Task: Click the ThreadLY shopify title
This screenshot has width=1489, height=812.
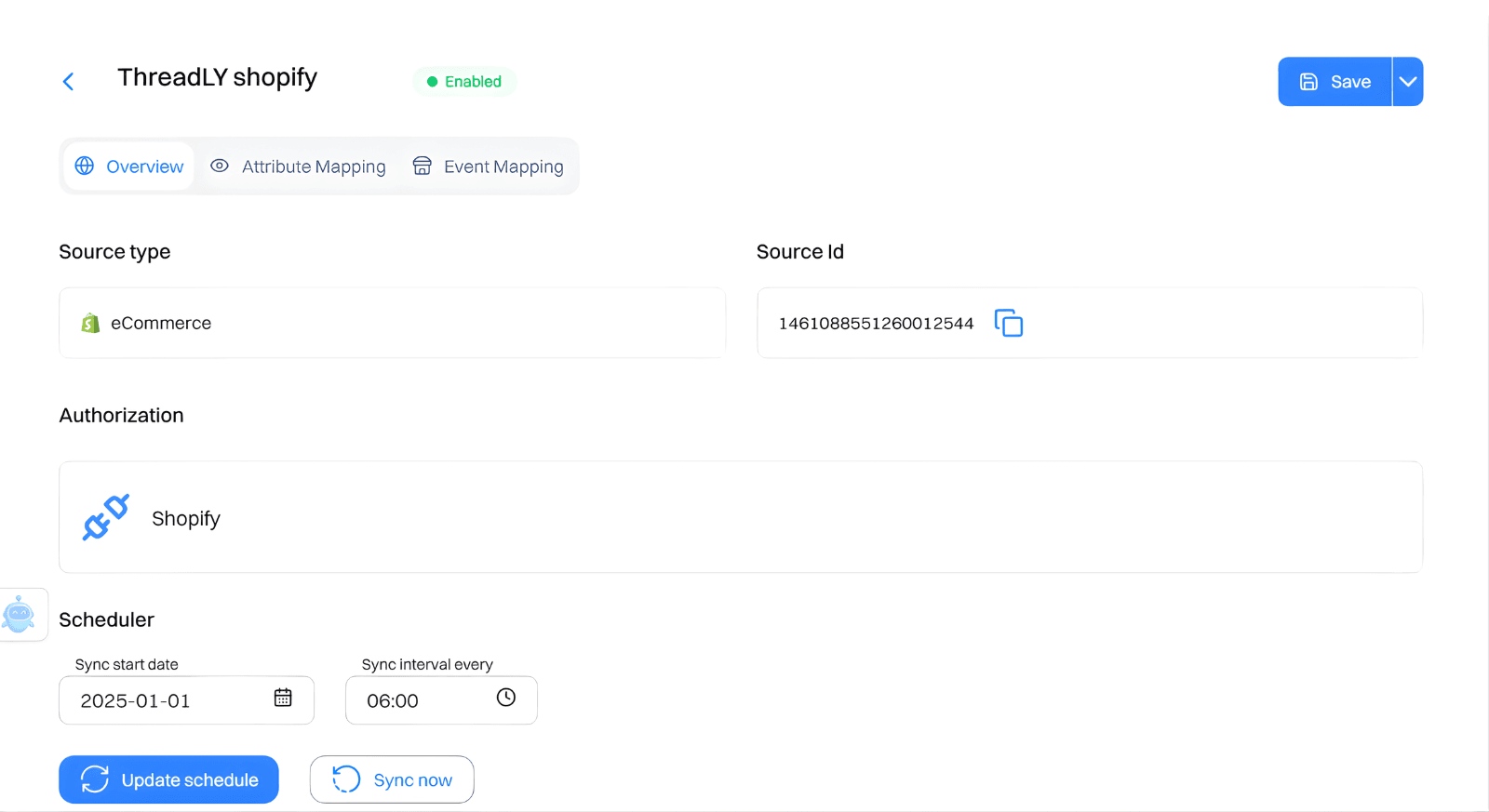Action: (x=217, y=77)
